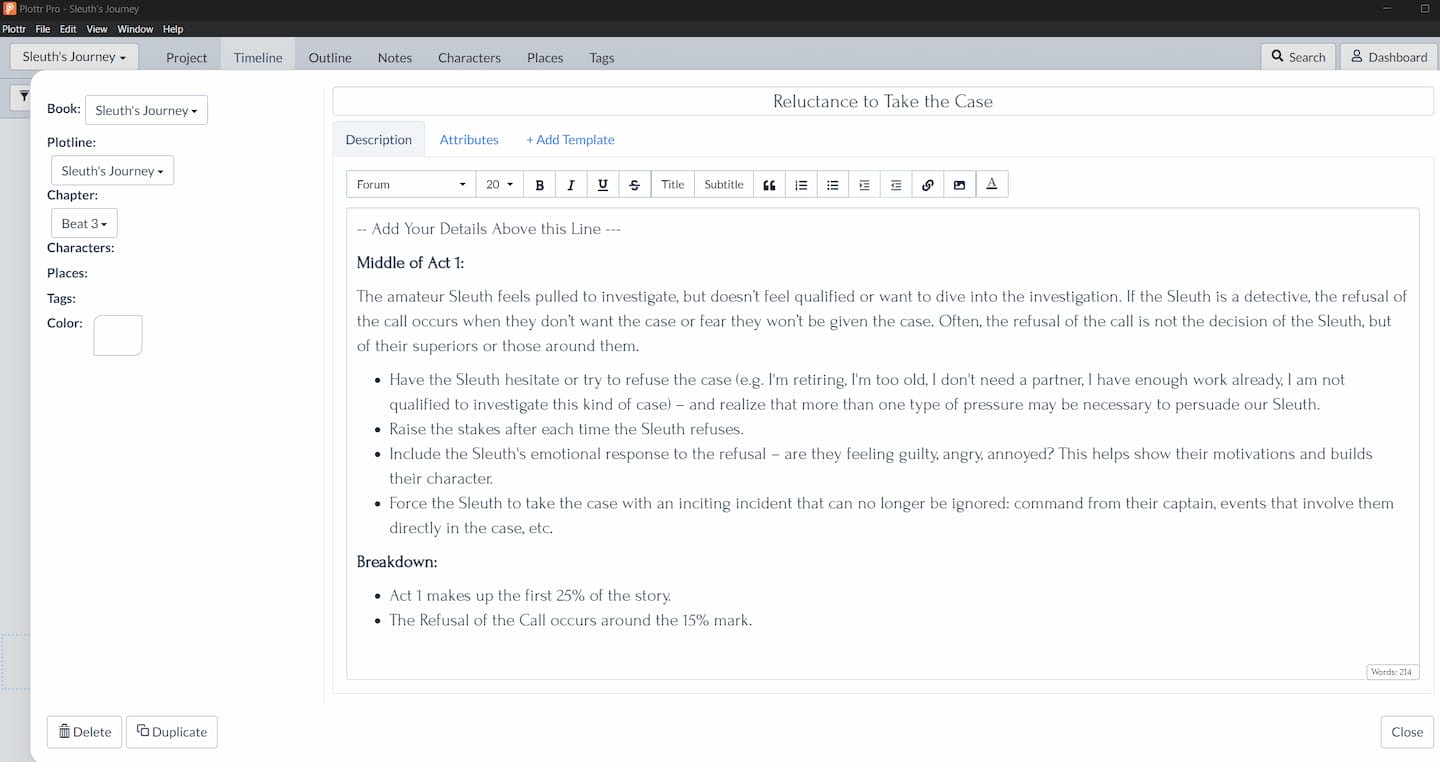Click the Close button
Image resolution: width=1440 pixels, height=762 pixels.
1406,732
